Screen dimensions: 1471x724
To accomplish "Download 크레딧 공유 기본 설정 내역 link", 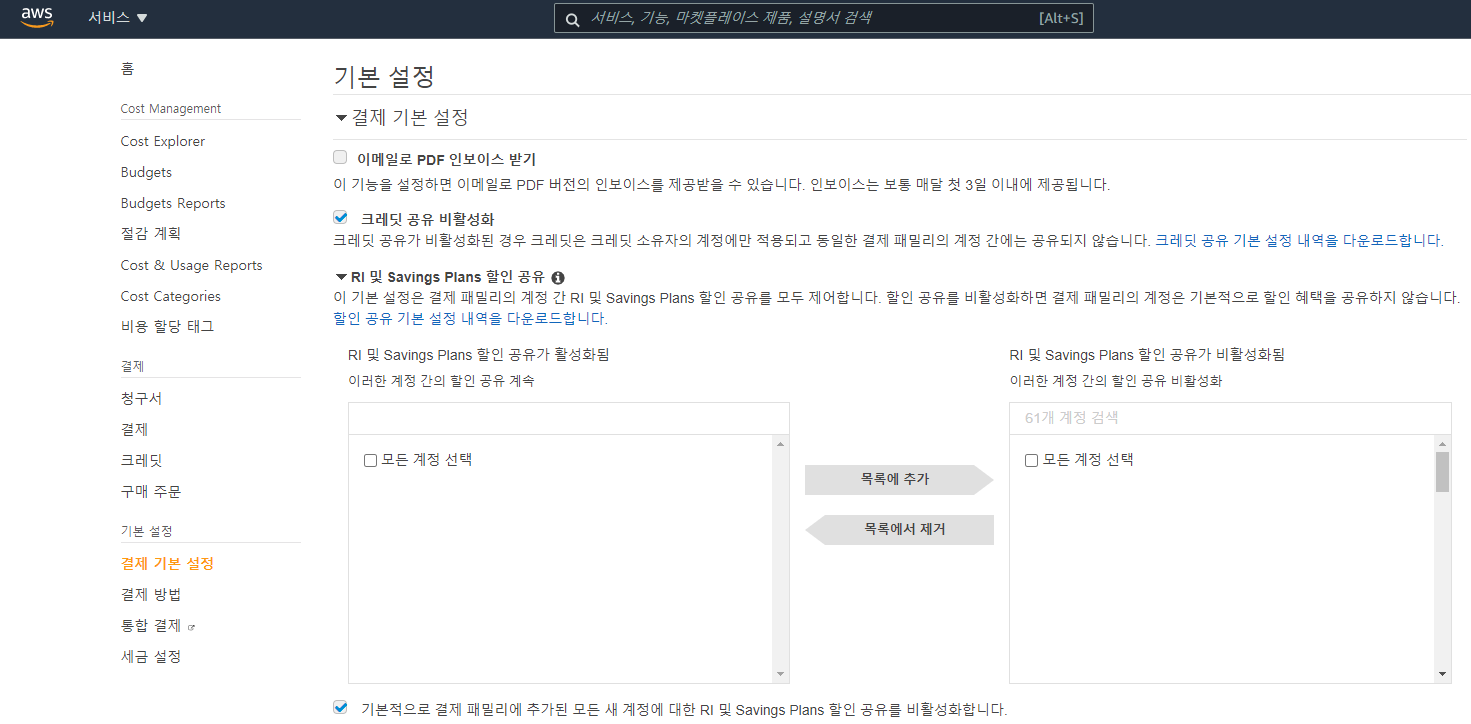I will tap(1299, 240).
